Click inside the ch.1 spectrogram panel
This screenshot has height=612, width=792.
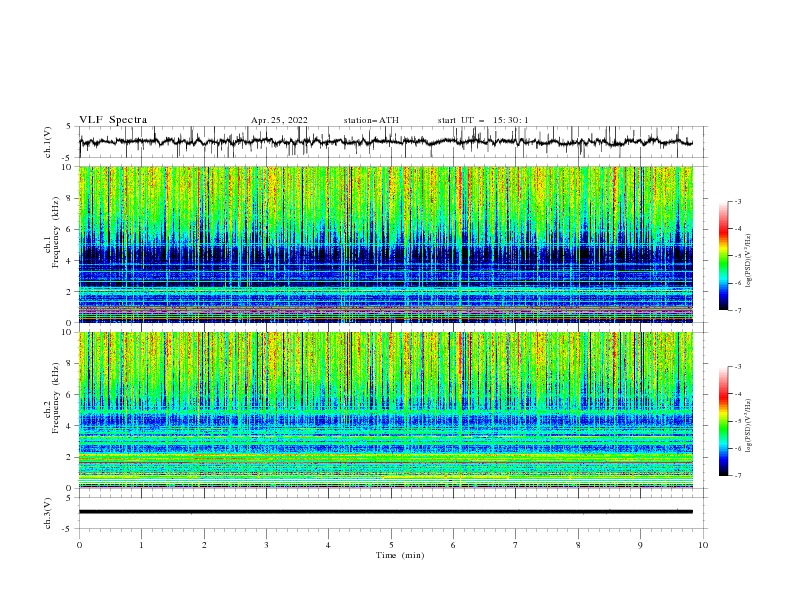pyautogui.click(x=385, y=244)
